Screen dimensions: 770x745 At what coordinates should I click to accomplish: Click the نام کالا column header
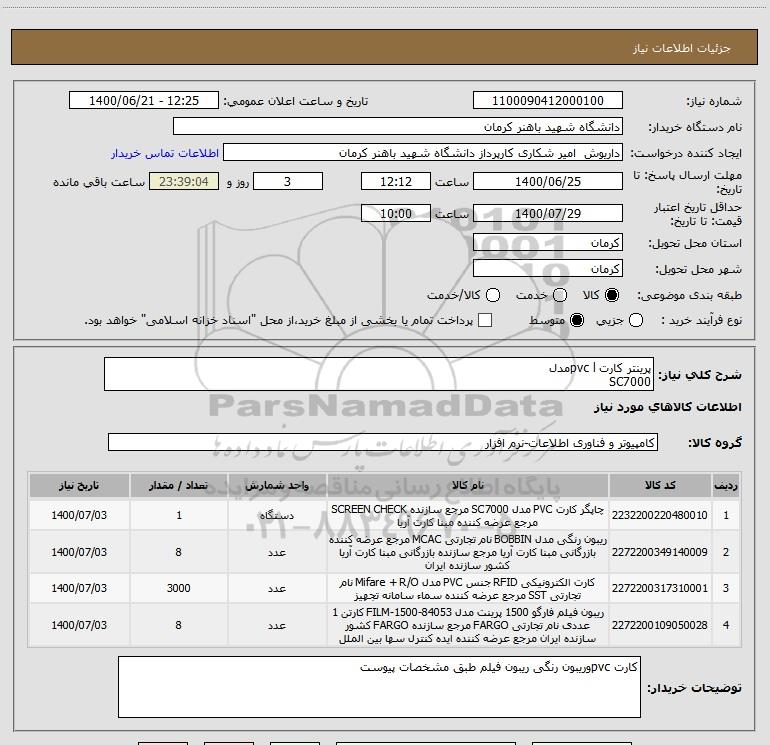pos(468,486)
